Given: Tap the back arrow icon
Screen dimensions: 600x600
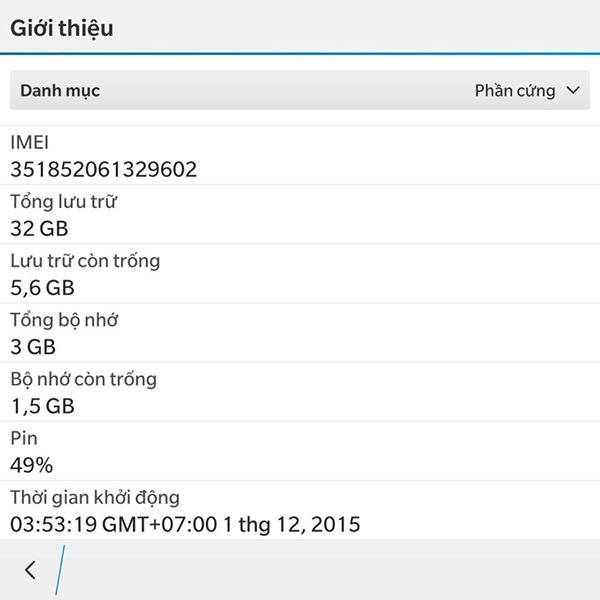Looking at the screenshot, I should tap(30, 570).
